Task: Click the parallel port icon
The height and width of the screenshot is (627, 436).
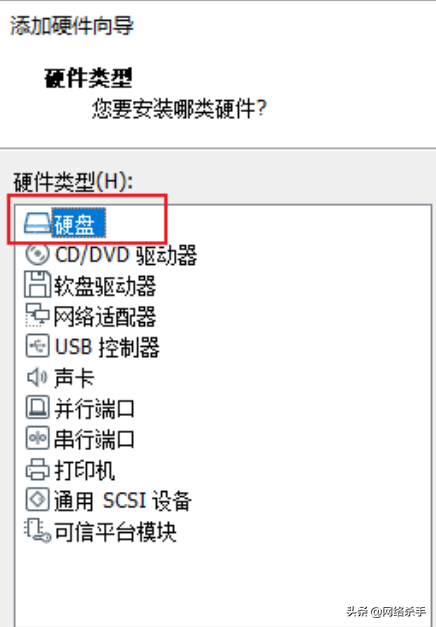Action: [x=37, y=407]
